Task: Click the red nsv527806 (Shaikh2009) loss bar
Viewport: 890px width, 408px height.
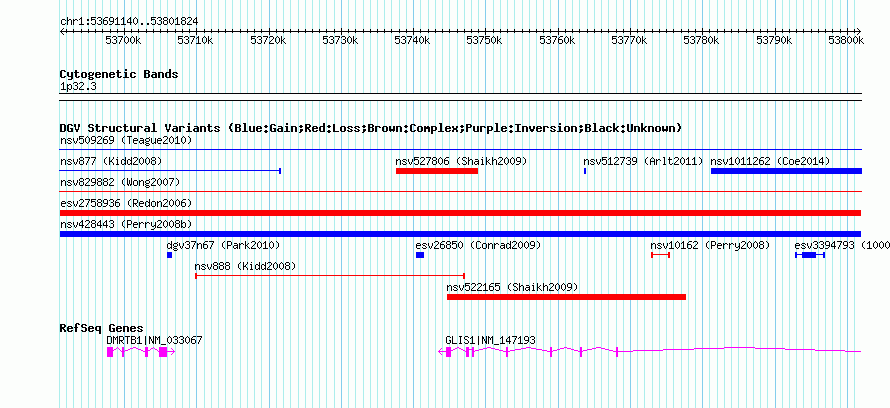Action: click(436, 171)
